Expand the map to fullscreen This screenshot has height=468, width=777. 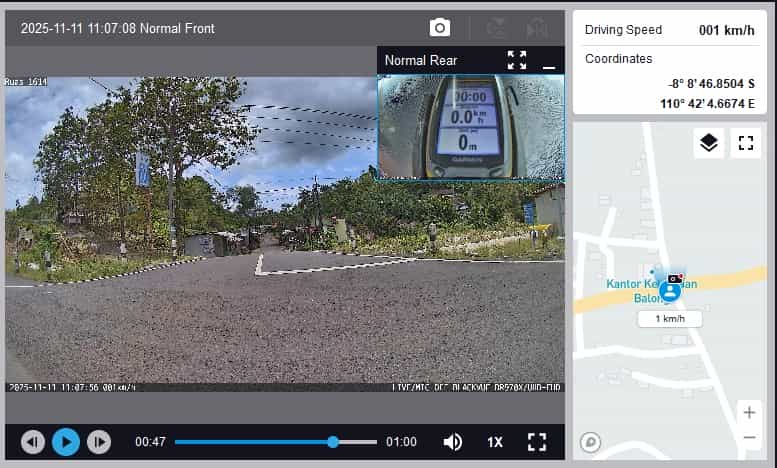point(745,143)
